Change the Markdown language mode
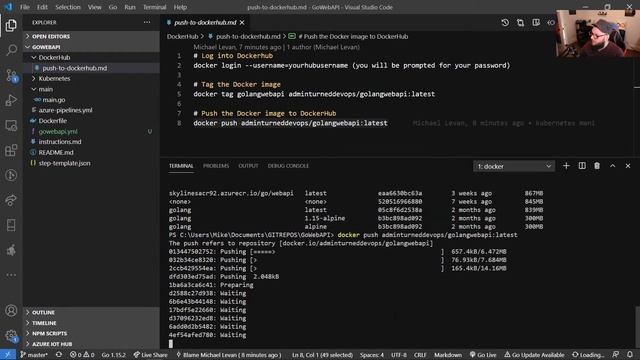 [x=448, y=355]
